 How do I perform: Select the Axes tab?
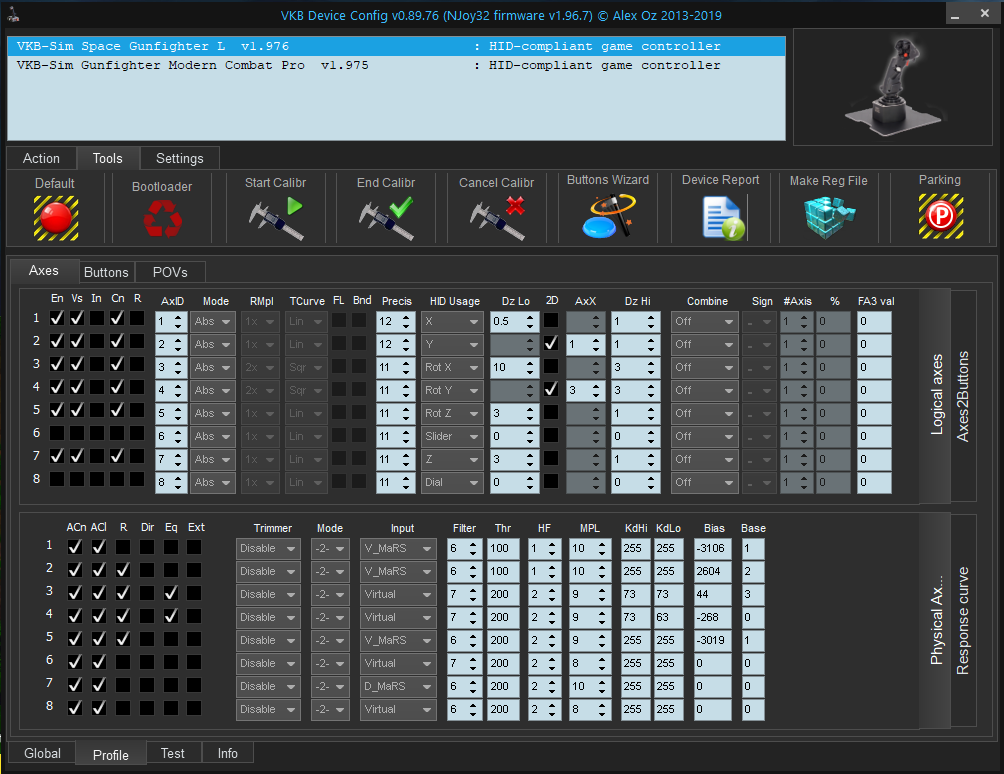click(44, 271)
